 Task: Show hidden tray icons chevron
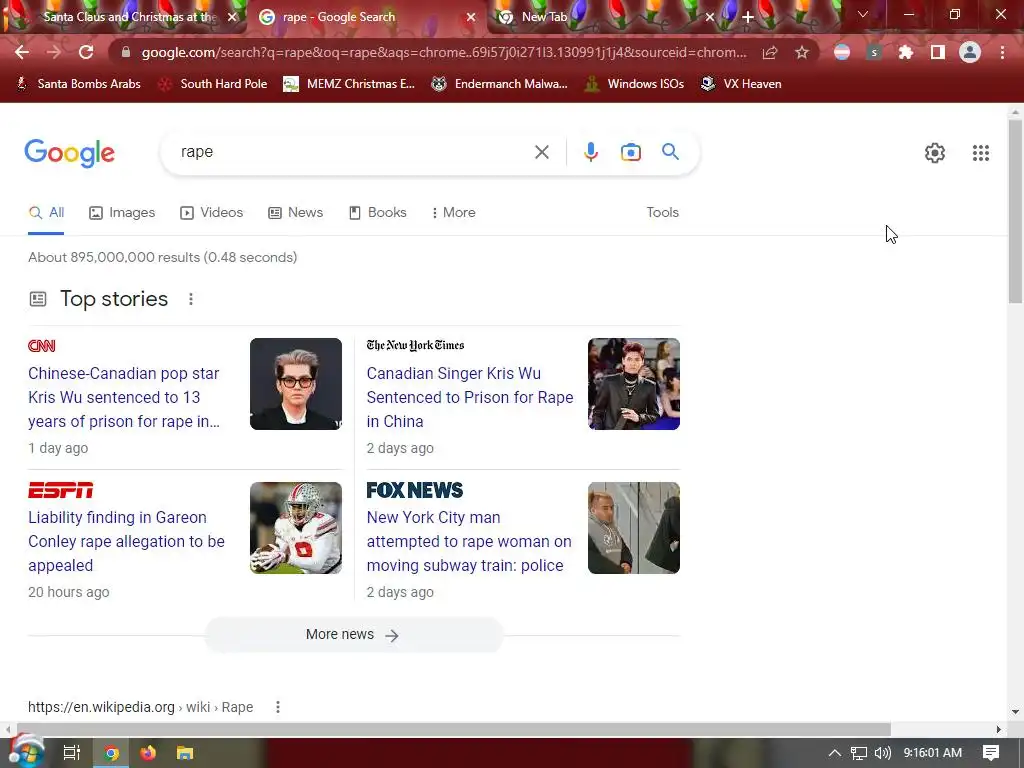[834, 753]
